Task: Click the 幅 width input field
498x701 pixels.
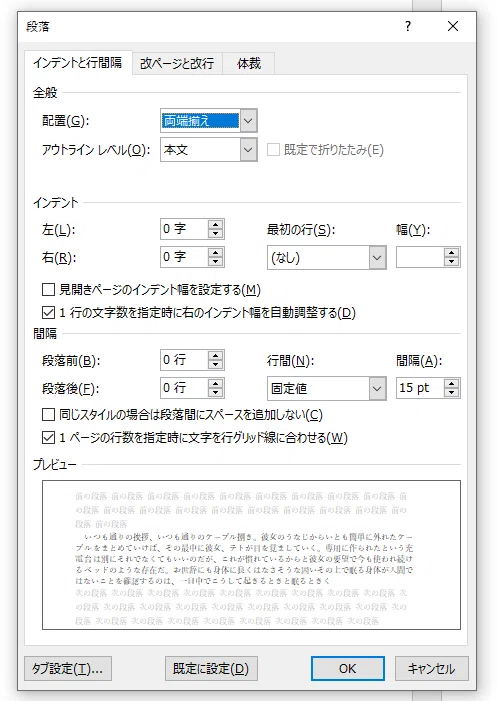Action: pyautogui.click(x=420, y=257)
